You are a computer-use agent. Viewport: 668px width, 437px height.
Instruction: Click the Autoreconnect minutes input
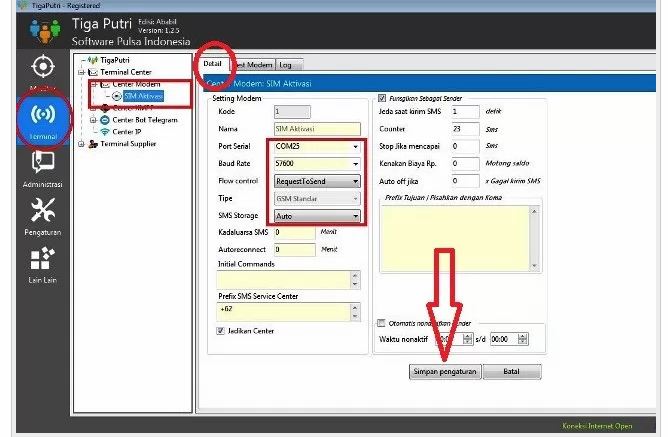click(x=295, y=250)
